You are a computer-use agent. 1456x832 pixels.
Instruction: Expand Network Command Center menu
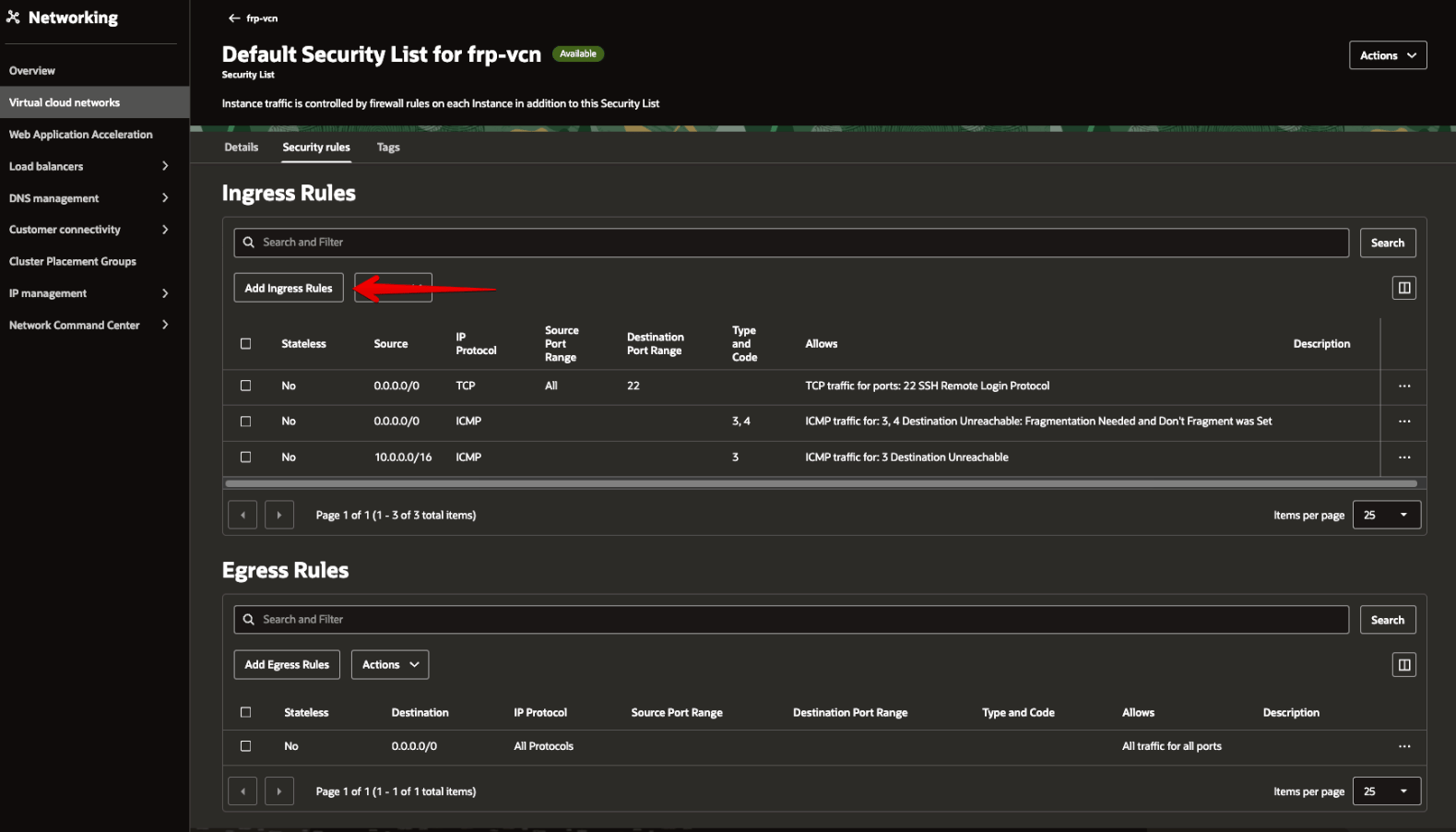coord(165,325)
